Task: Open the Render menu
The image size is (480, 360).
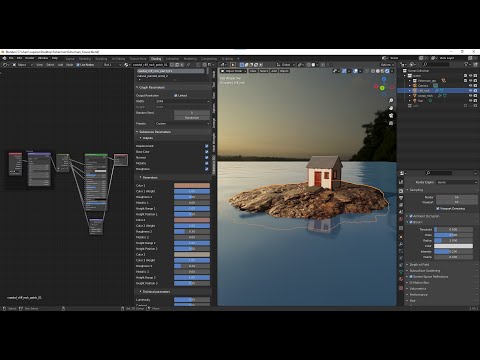Action: point(30,58)
